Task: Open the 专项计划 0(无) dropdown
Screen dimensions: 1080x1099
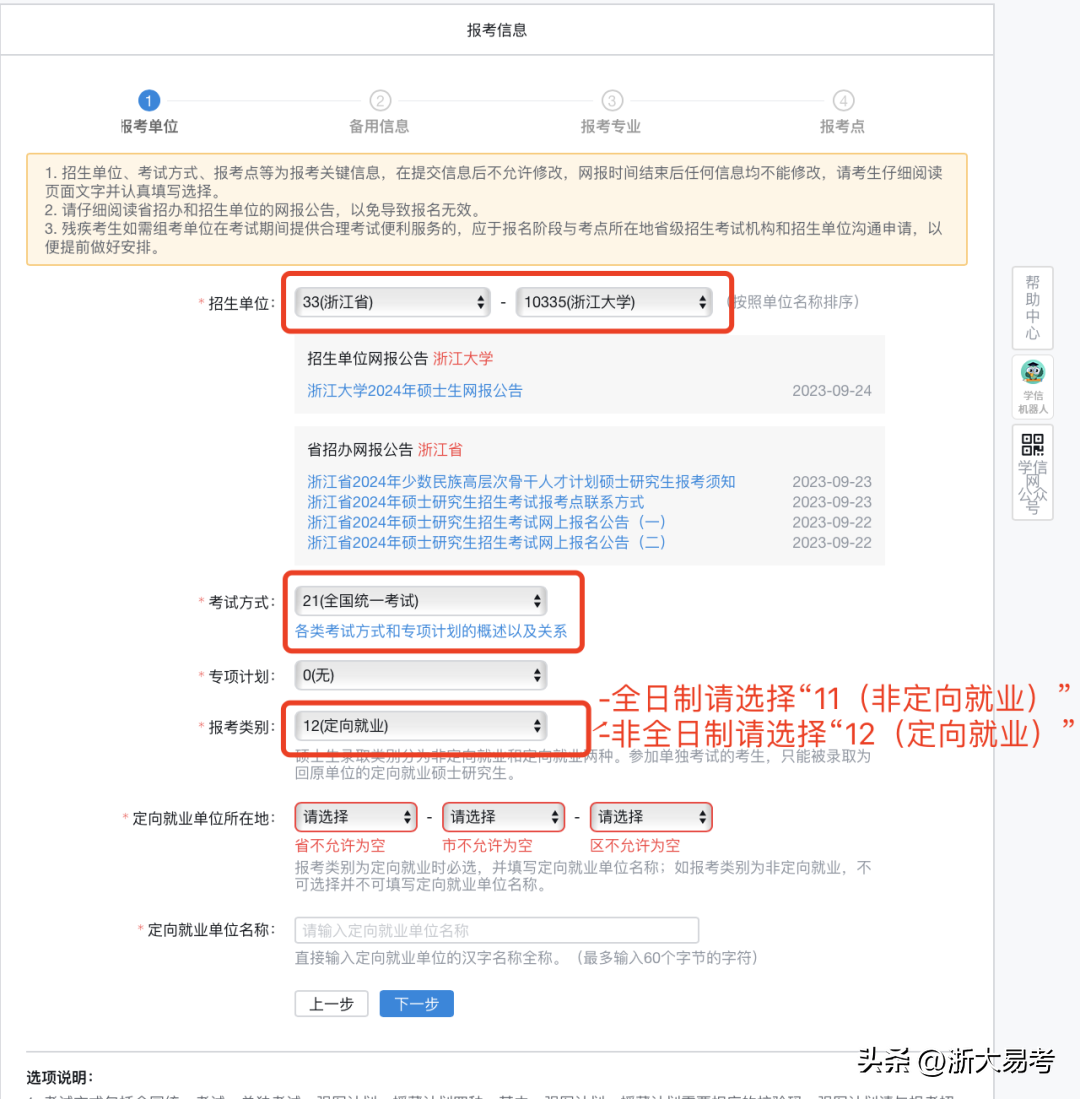Action: [x=421, y=676]
